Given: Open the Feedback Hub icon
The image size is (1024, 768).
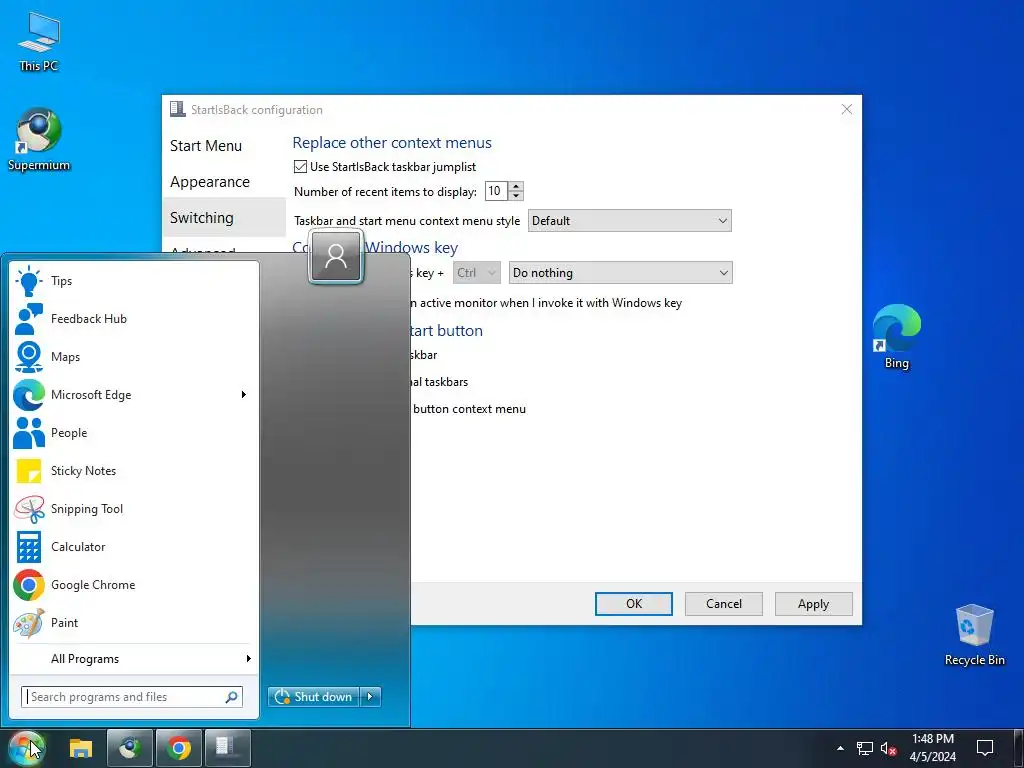Looking at the screenshot, I should click(29, 319).
